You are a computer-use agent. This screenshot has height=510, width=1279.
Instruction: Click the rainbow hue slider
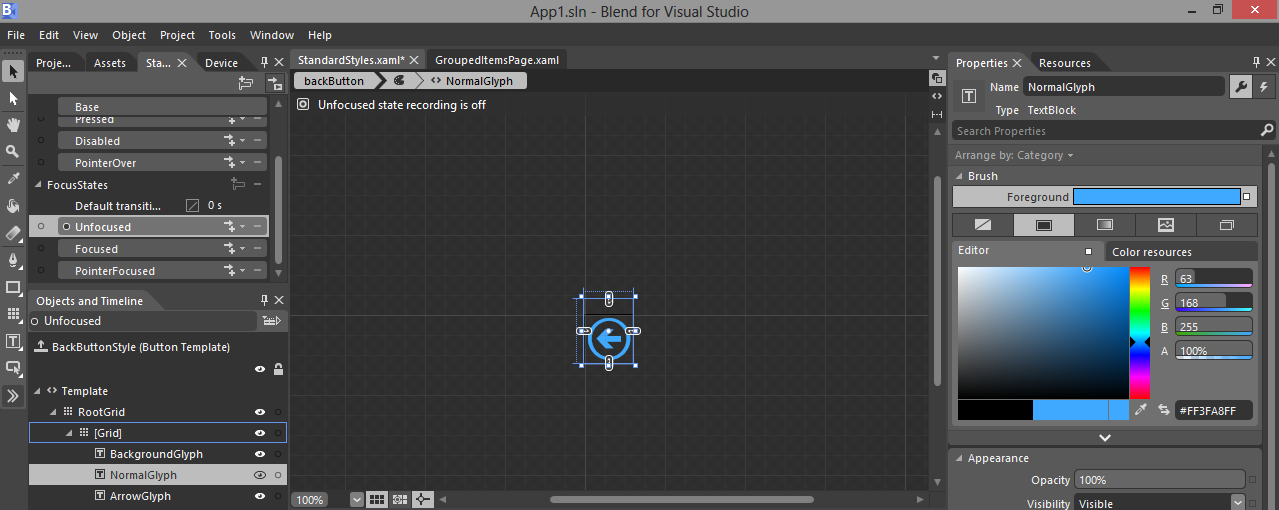(x=1139, y=334)
